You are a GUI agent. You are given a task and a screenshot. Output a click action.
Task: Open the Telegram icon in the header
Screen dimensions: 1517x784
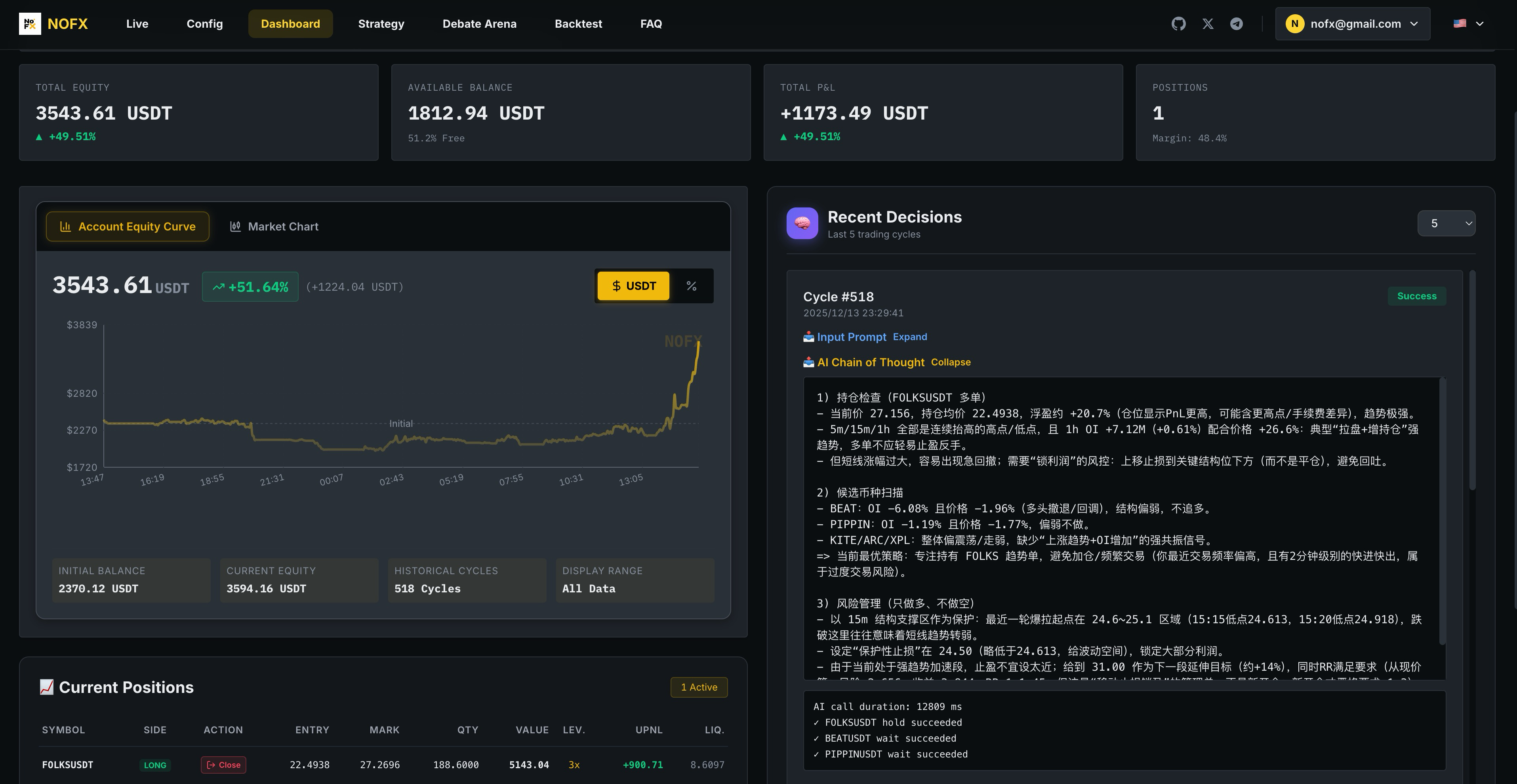pyautogui.click(x=1237, y=23)
